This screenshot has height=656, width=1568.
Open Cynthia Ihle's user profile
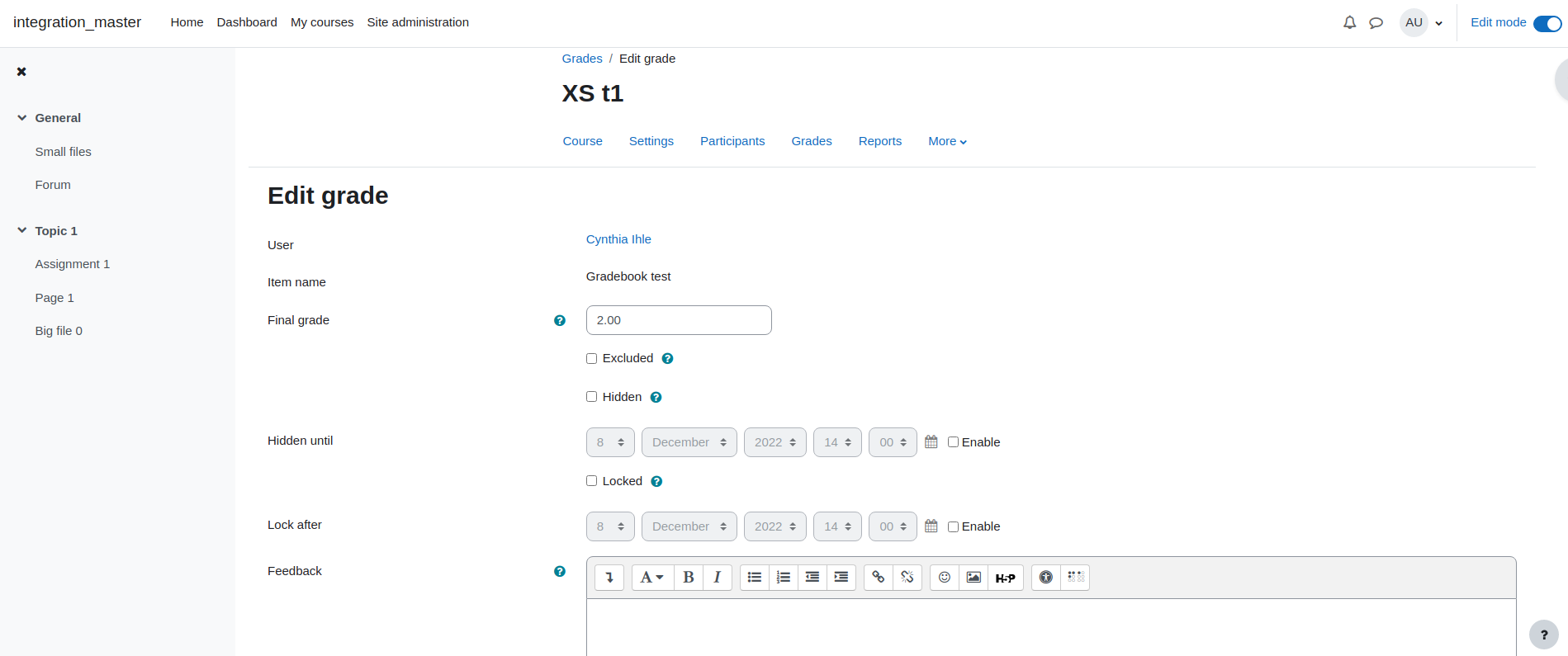tap(618, 239)
